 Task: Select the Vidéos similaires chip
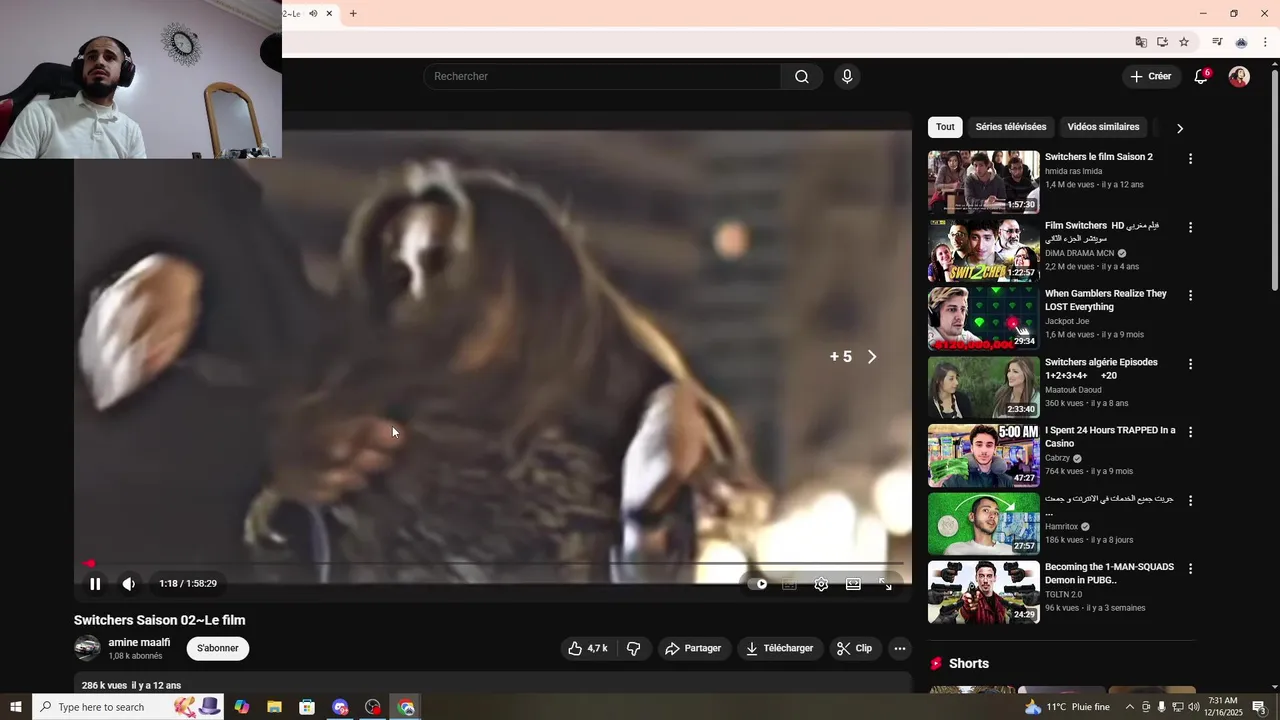tap(1103, 127)
